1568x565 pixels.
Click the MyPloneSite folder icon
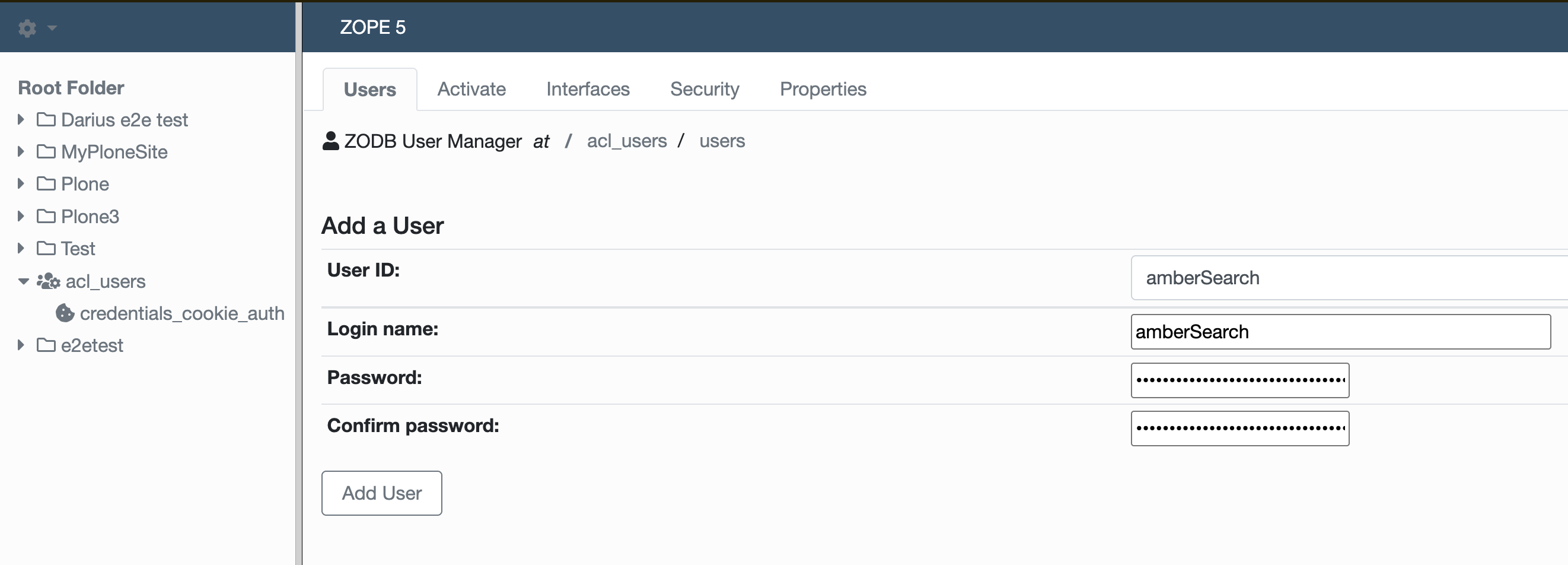[46, 151]
